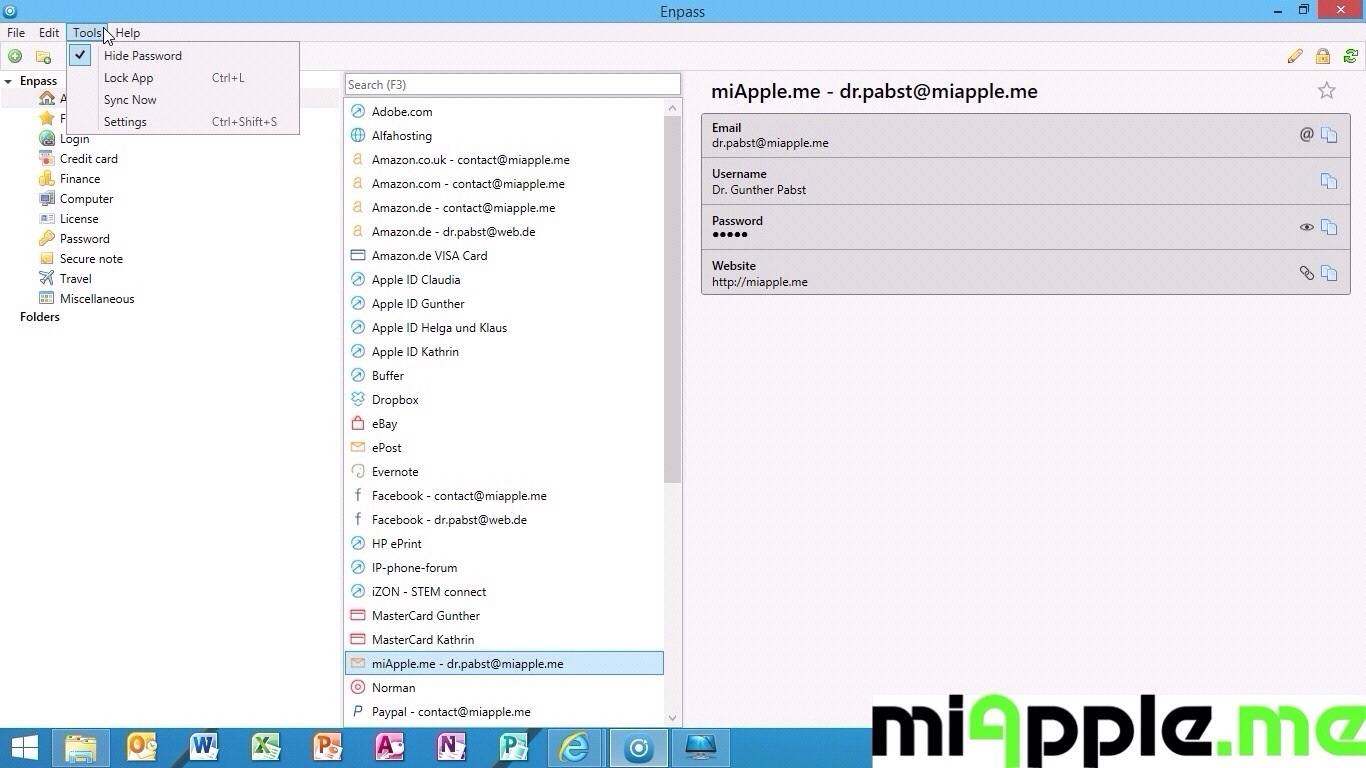Copy the Username field value
Image resolution: width=1366 pixels, height=768 pixels.
point(1329,181)
